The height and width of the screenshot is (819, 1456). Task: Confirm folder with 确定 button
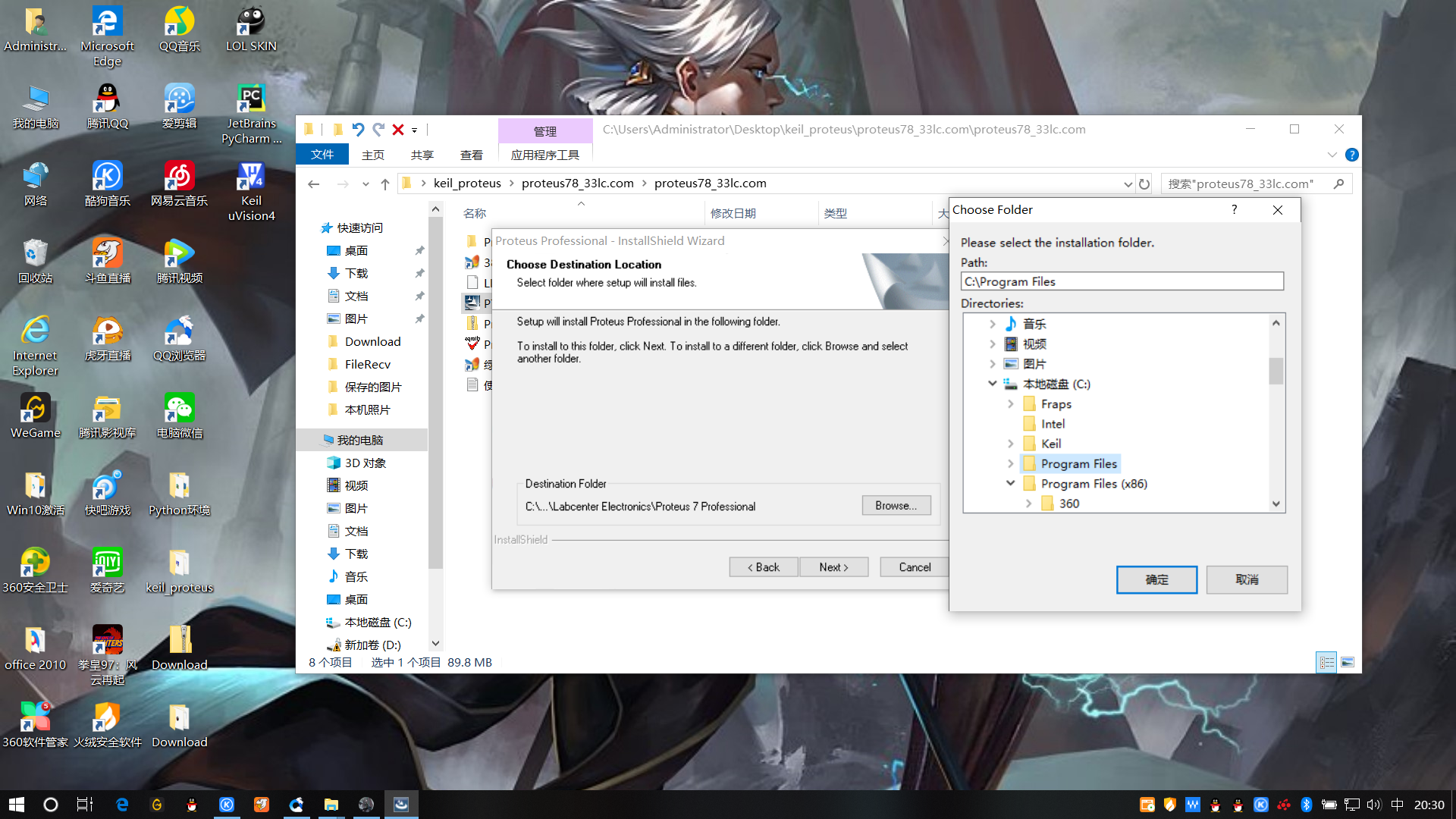(1156, 579)
